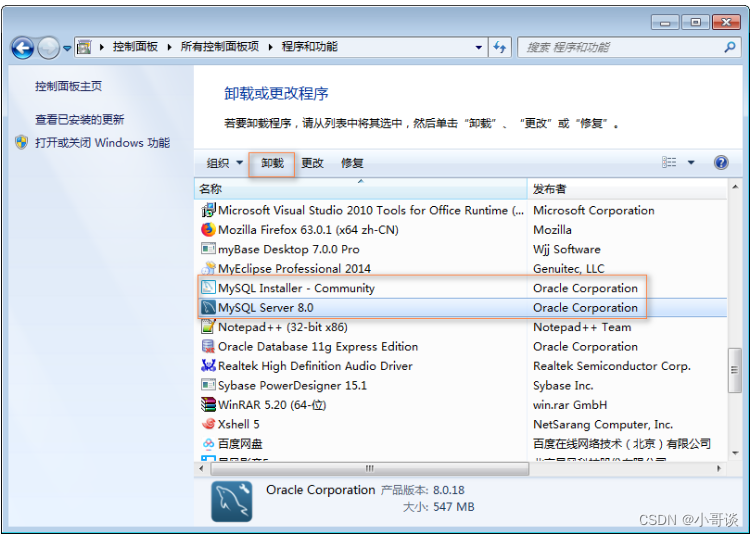
Task: Expand the address bar history dropdown
Action: pos(478,47)
